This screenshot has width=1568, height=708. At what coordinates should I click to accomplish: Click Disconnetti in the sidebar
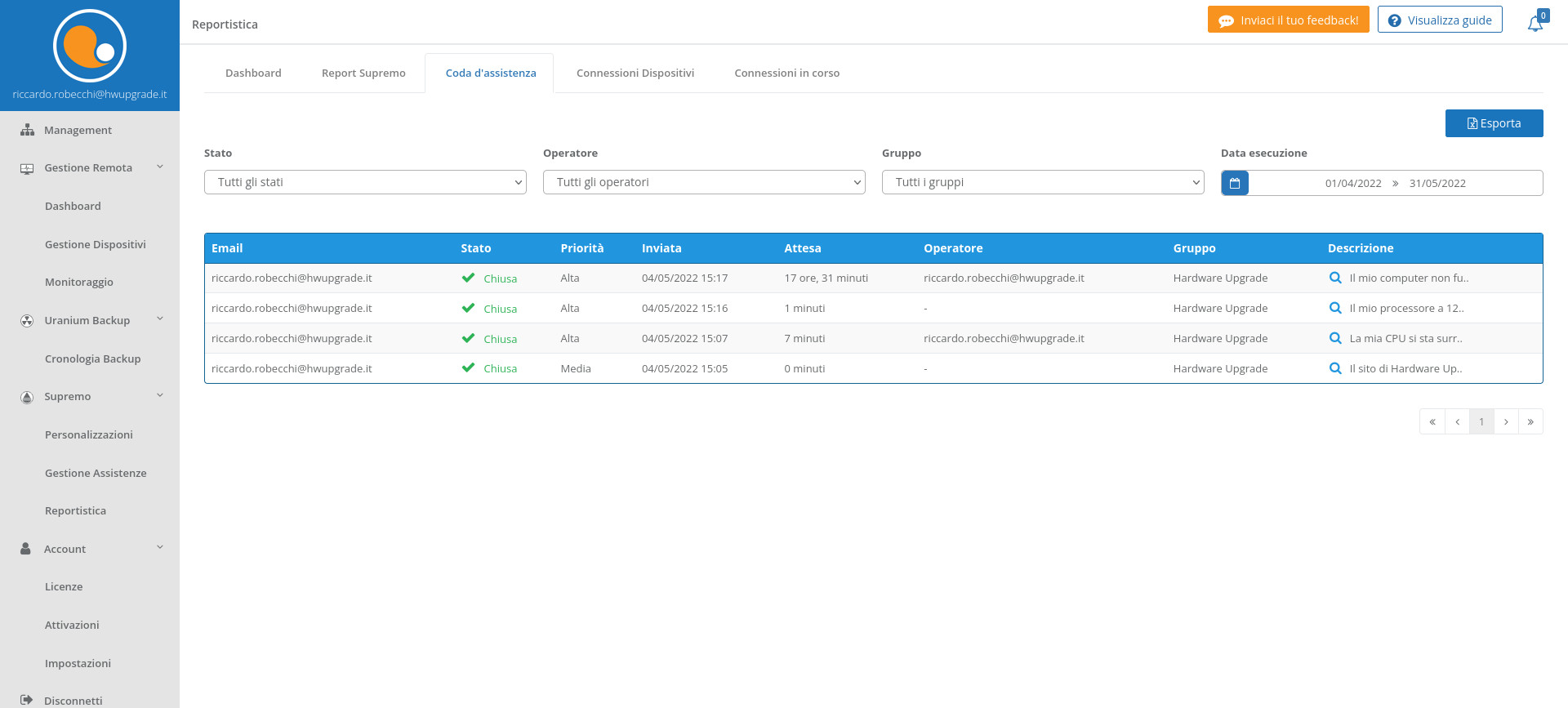73,701
